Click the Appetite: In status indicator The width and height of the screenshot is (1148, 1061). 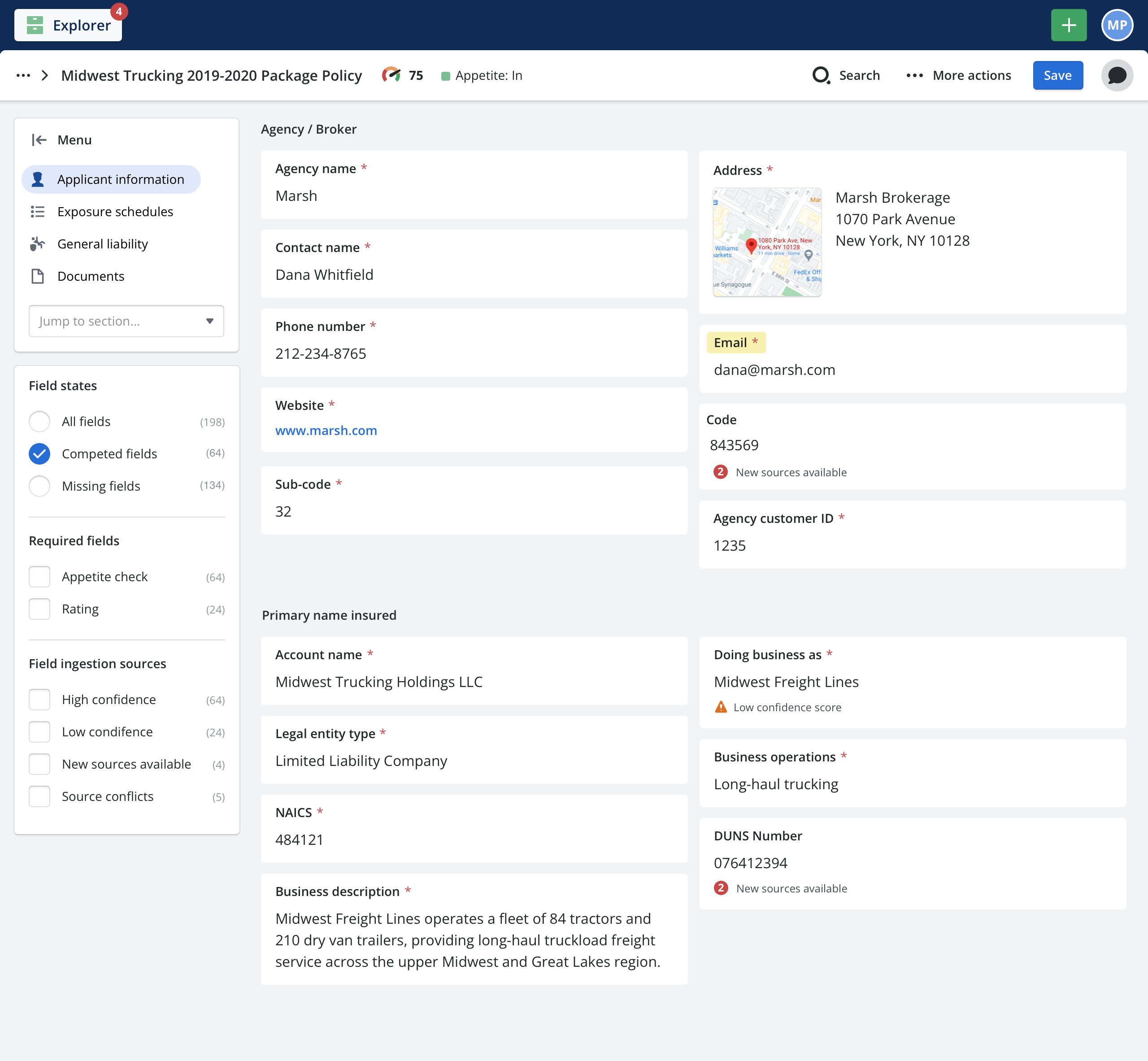tap(482, 75)
